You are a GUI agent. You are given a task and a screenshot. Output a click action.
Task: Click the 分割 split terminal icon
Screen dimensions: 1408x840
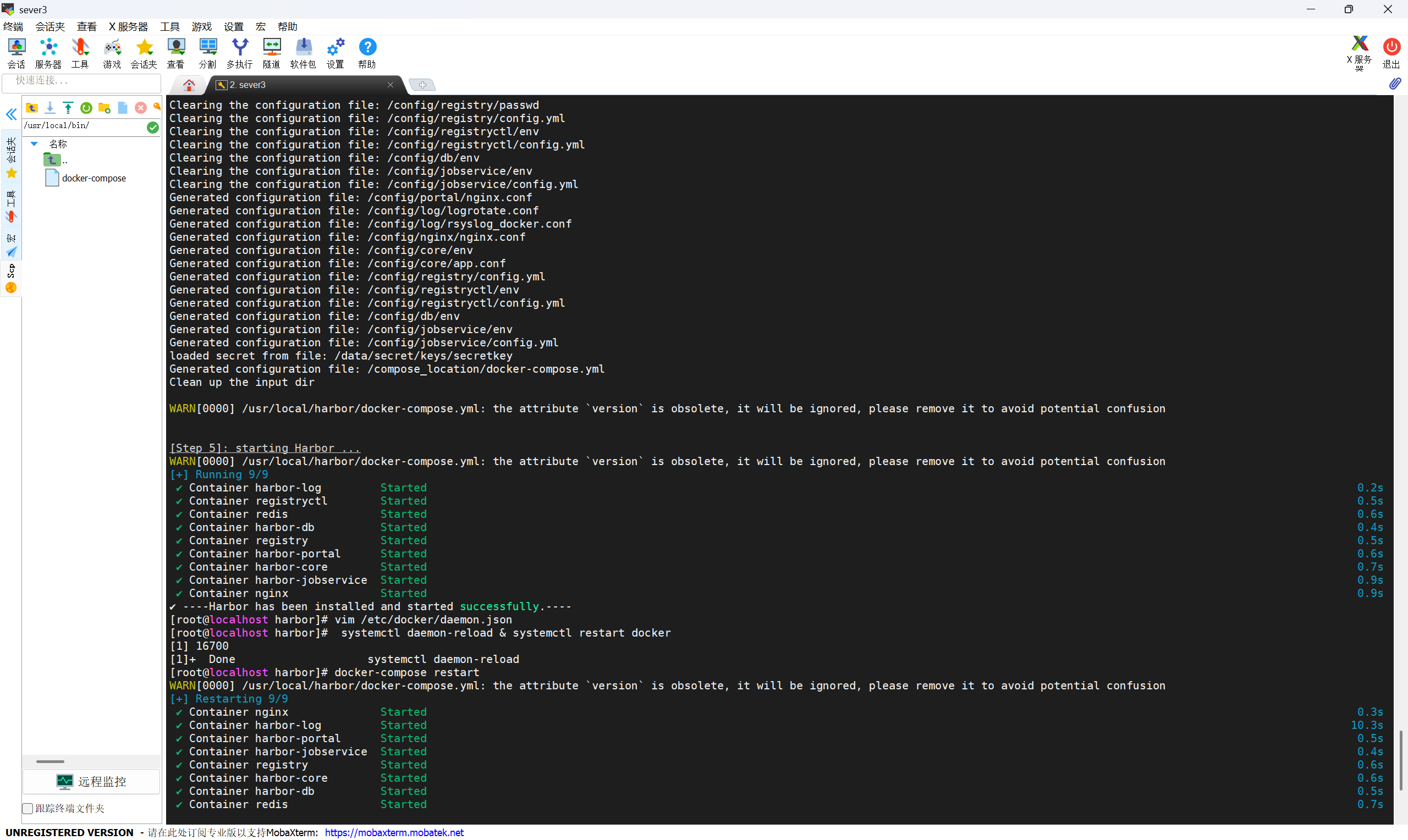click(x=207, y=53)
